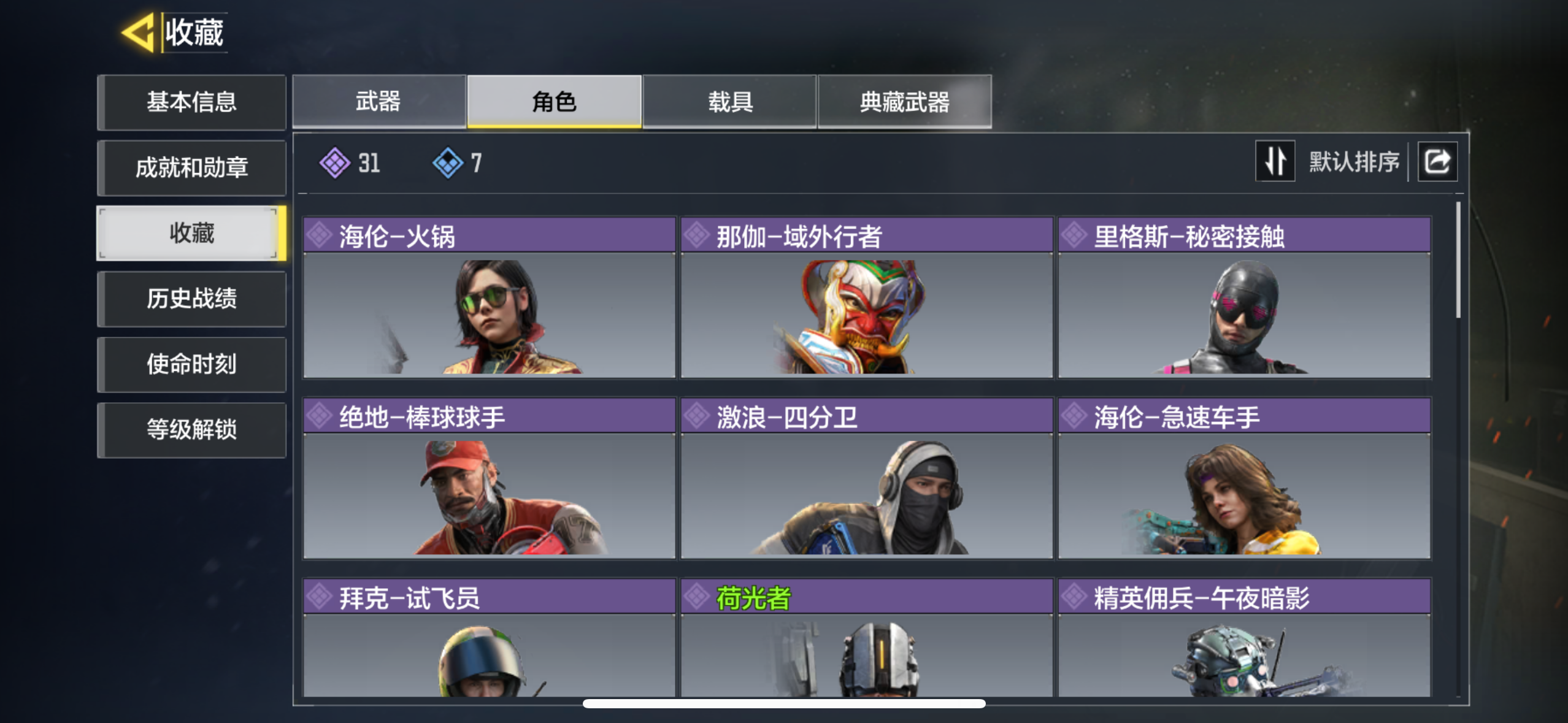Open the 默认排序 sorting dropdown

(x=1354, y=162)
